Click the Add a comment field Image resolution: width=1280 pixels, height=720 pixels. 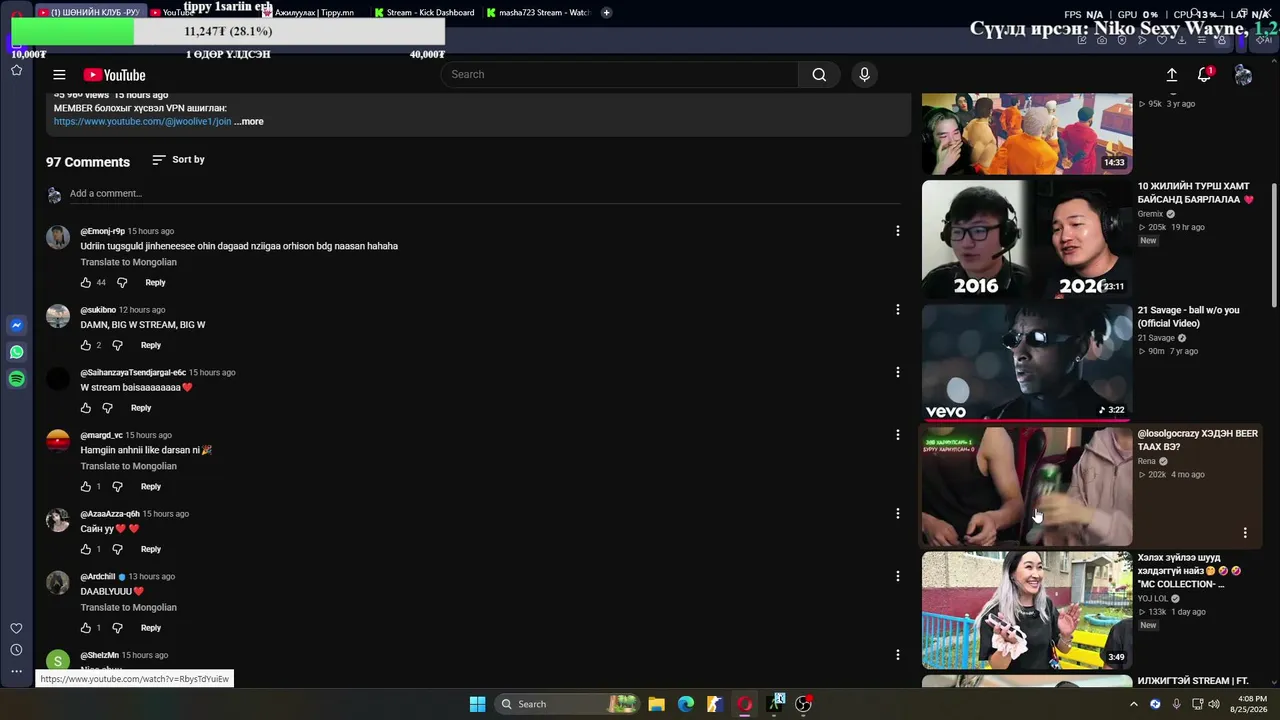pyautogui.click(x=484, y=194)
